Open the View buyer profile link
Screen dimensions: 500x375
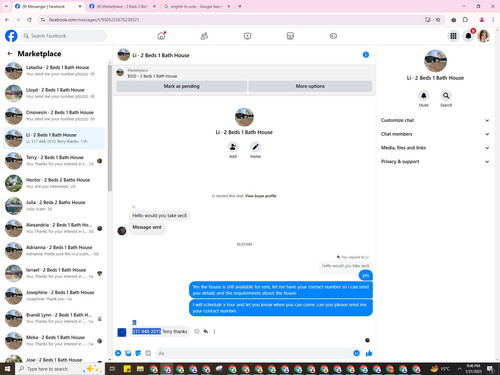(x=261, y=196)
